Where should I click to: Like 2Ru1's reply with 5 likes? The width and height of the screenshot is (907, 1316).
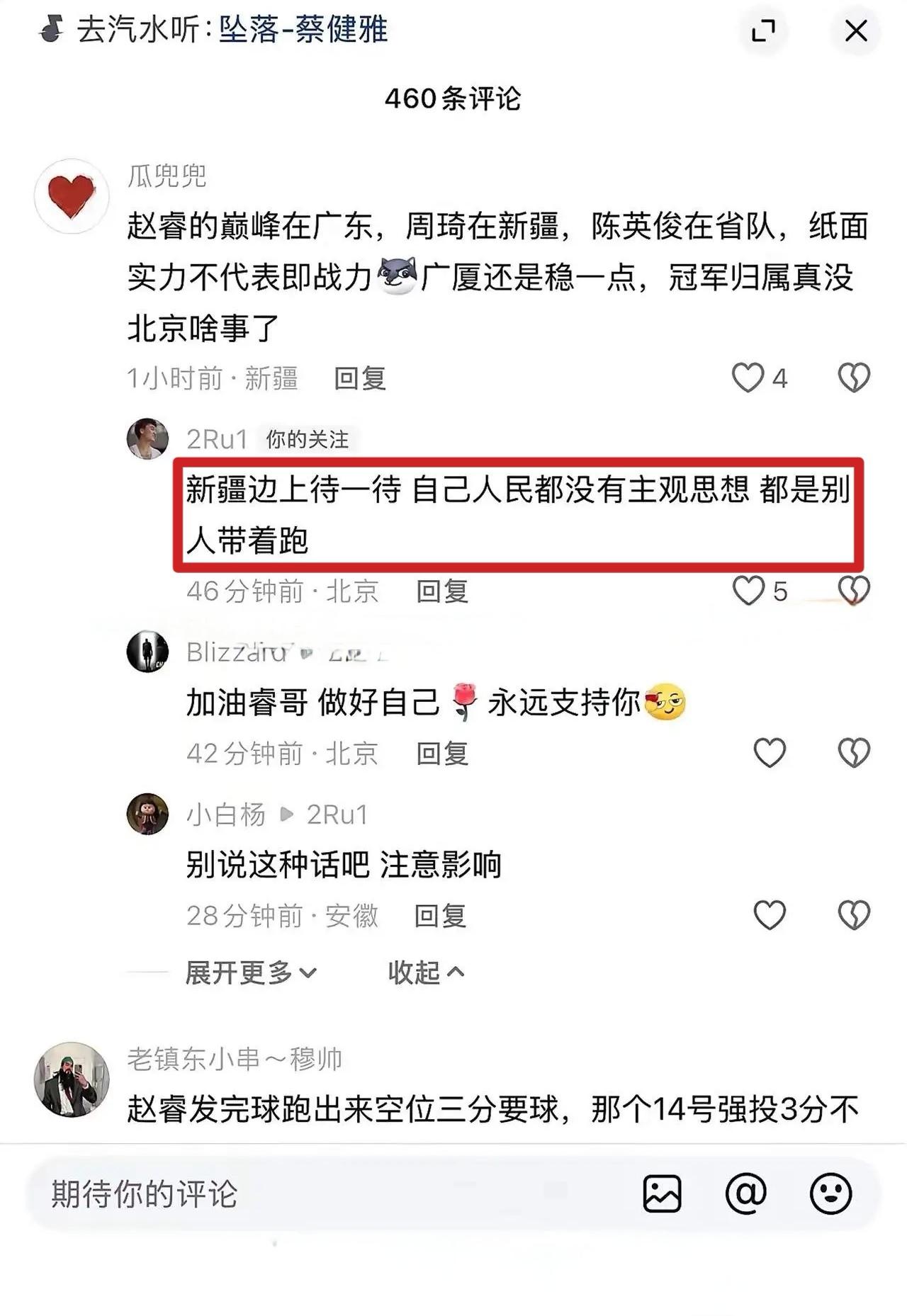coord(748,591)
